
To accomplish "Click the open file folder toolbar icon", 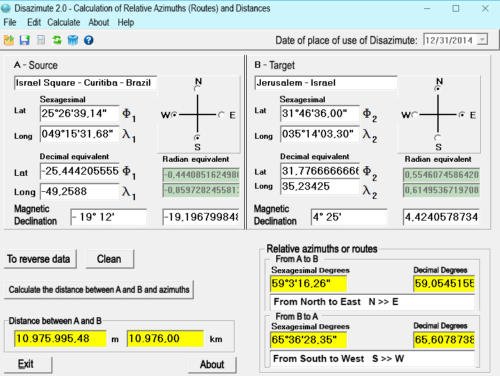I will (x=9, y=40).
